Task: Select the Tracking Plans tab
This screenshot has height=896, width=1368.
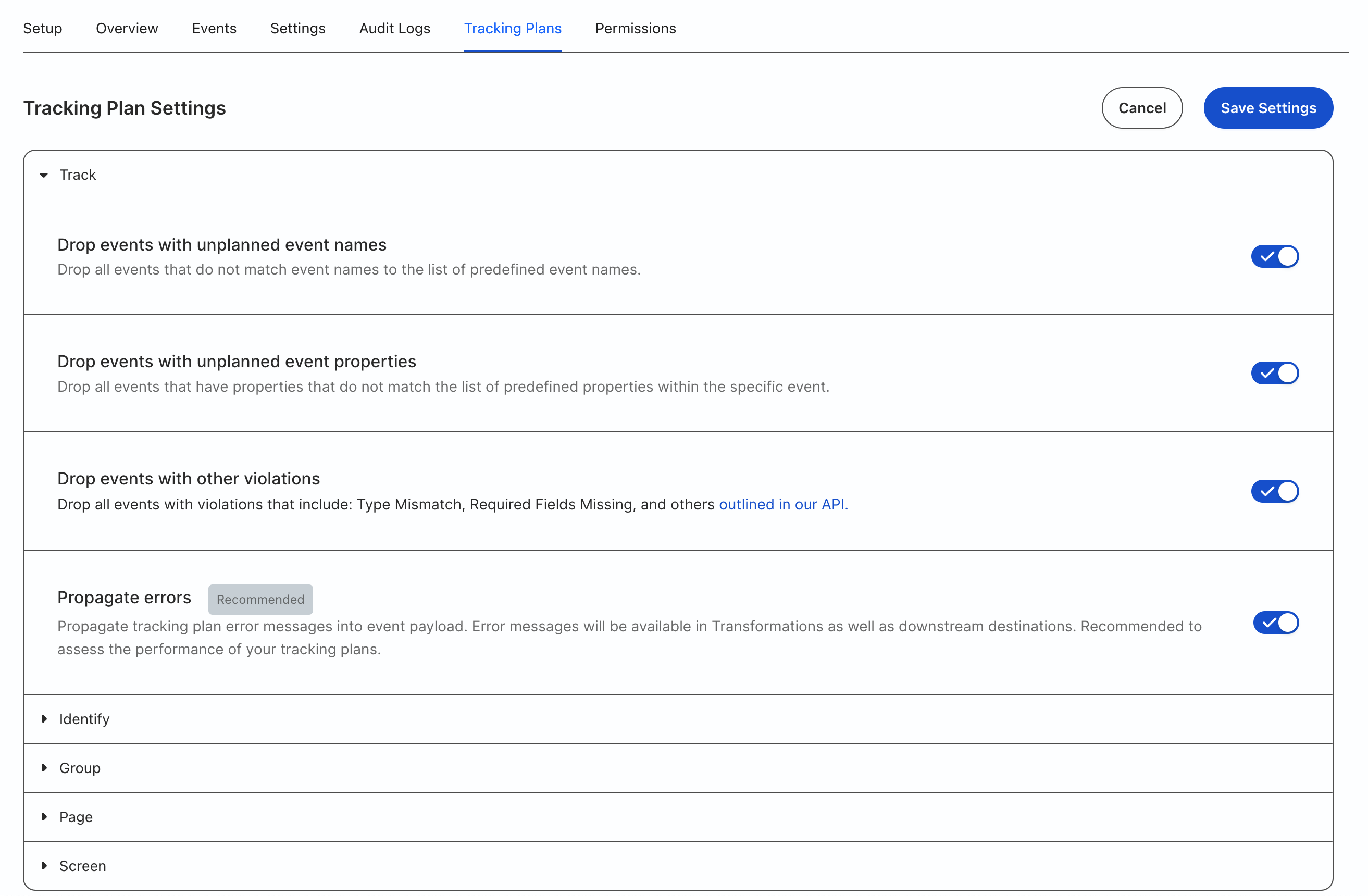Action: 512,28
